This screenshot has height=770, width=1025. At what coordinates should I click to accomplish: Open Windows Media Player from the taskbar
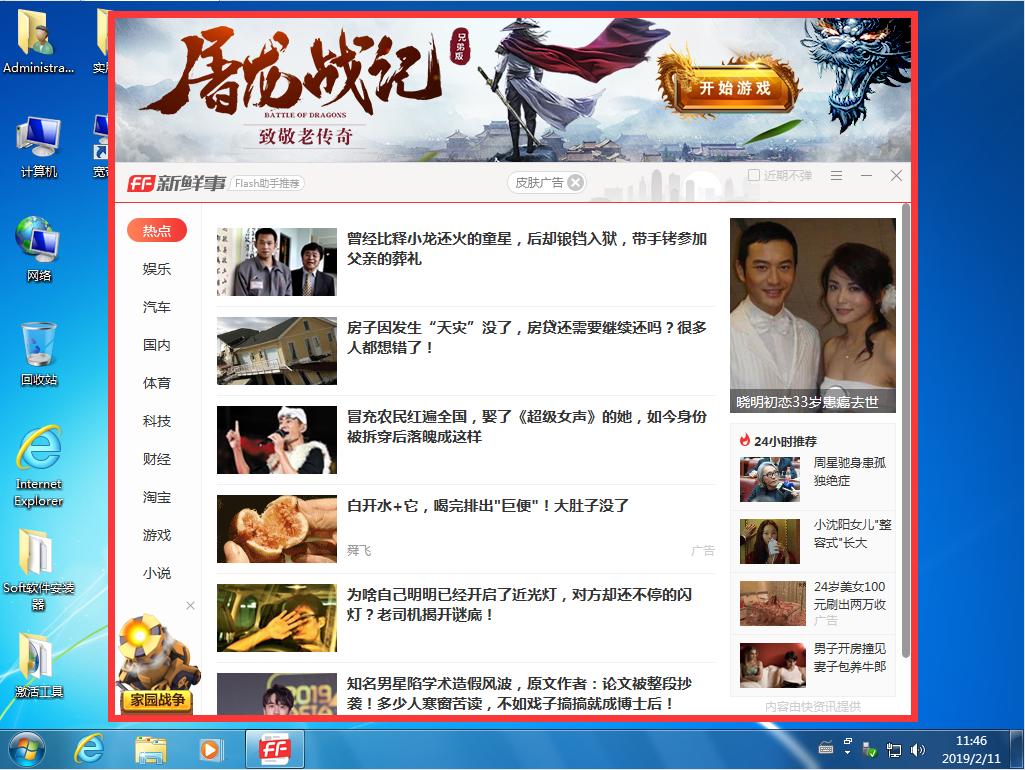(211, 748)
